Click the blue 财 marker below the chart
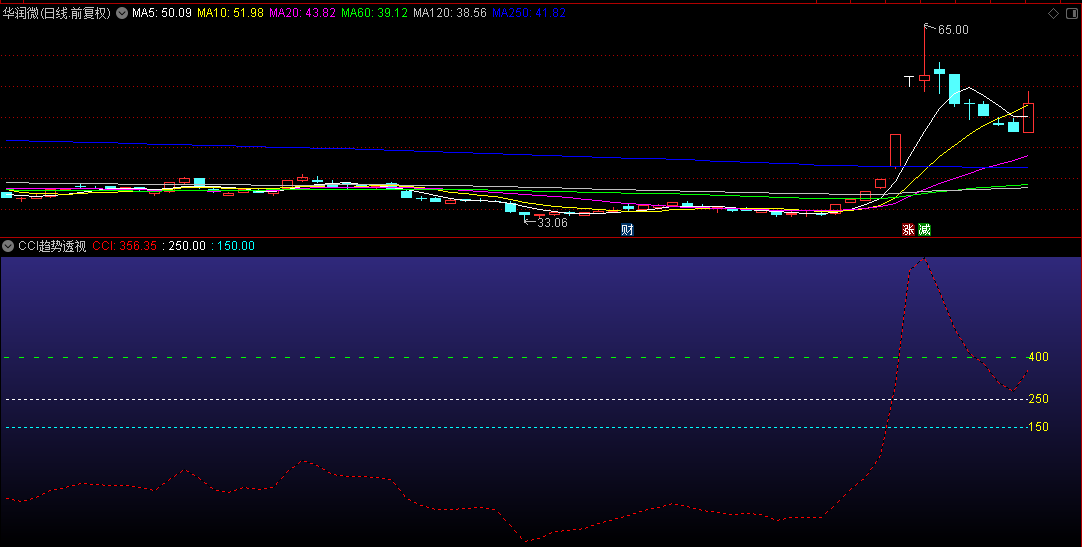Viewport: 1082px width, 547px height. click(627, 230)
